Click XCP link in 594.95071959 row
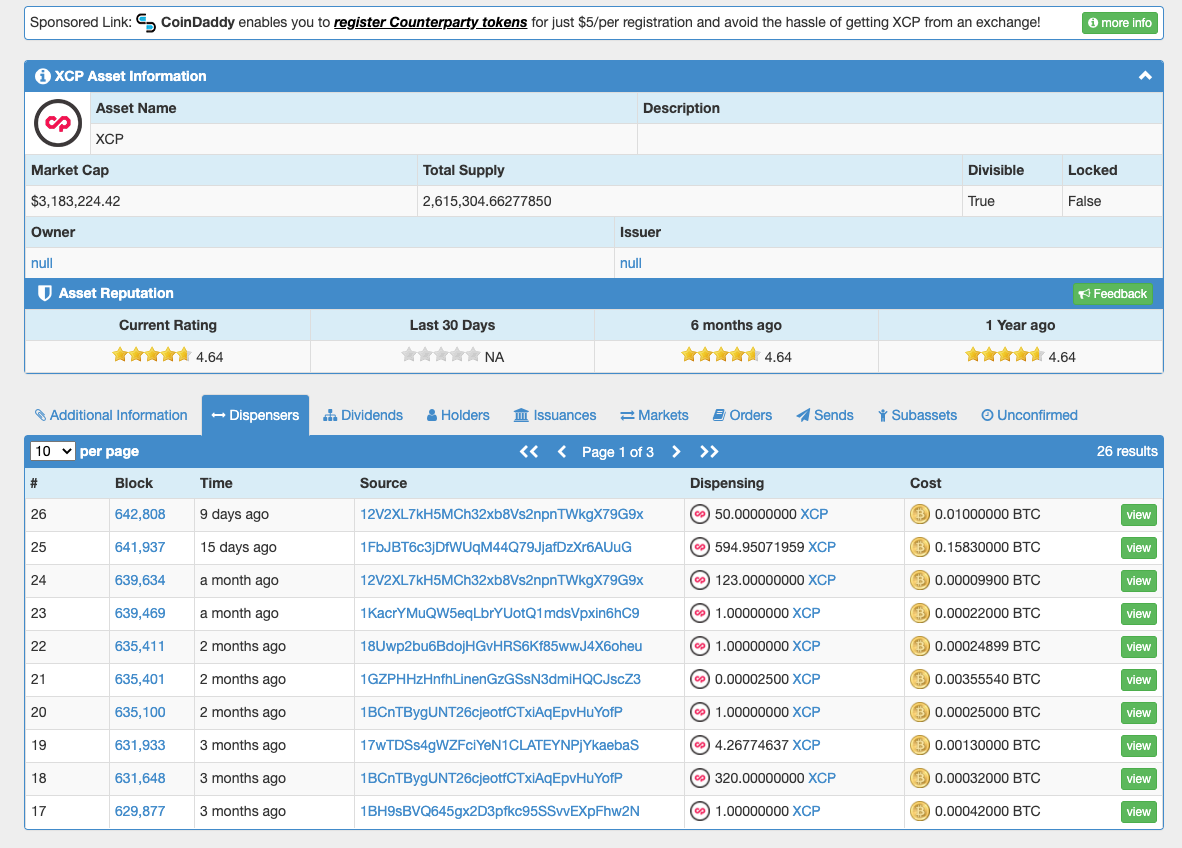The image size is (1182, 848). (822, 547)
